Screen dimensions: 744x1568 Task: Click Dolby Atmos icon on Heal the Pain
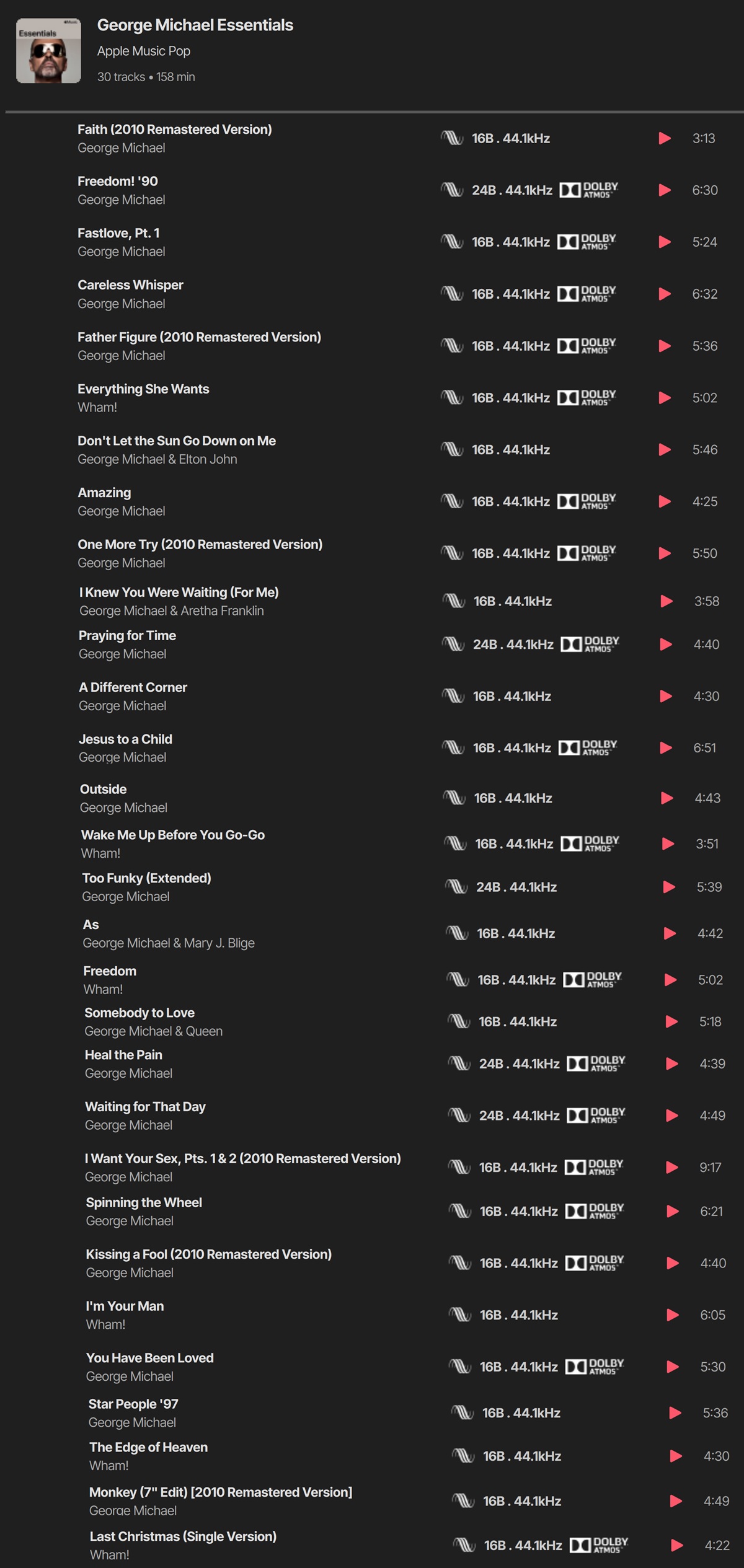[x=596, y=1064]
